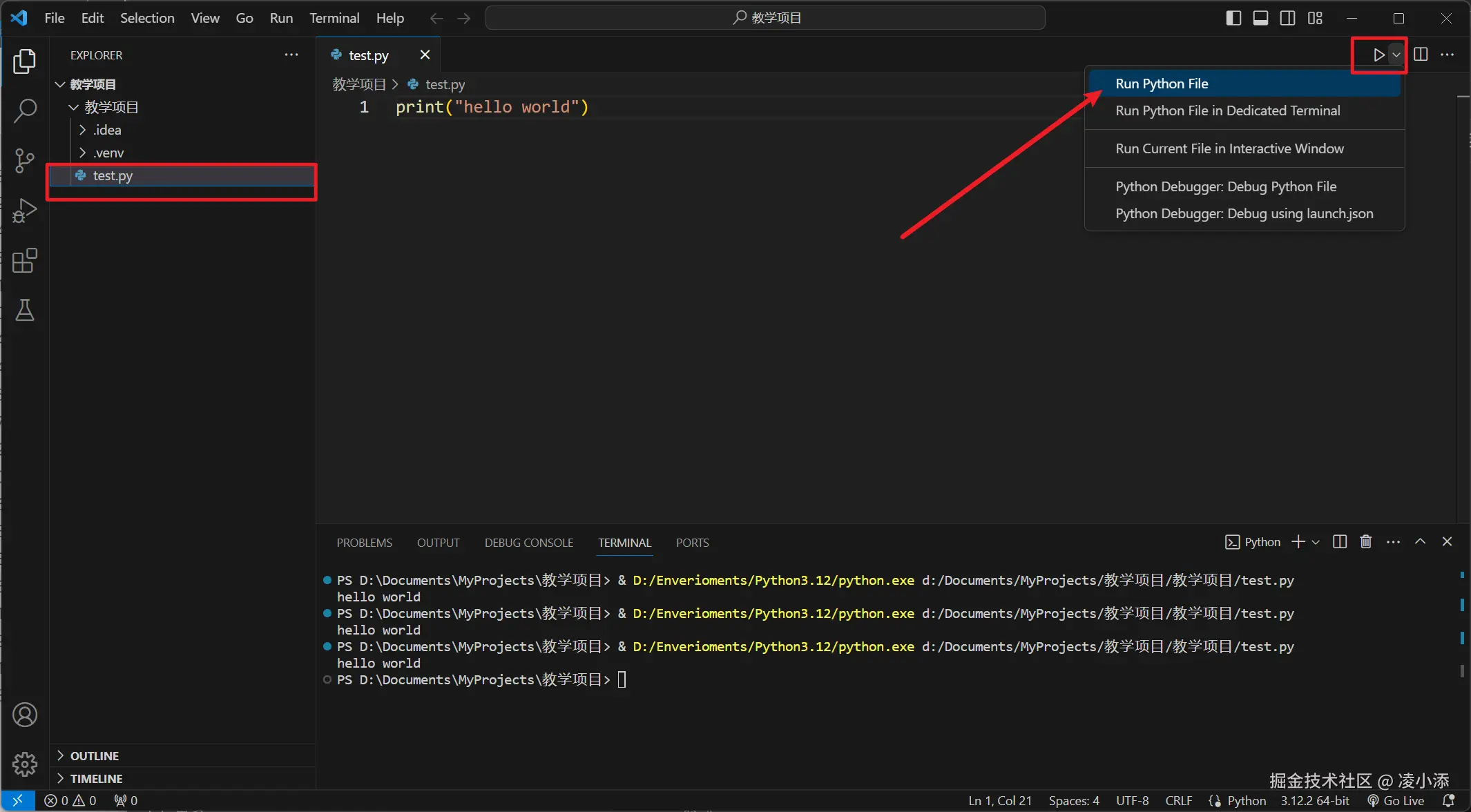Toggle the primary side bar layout button
The height and width of the screenshot is (812, 1471).
click(x=1233, y=18)
